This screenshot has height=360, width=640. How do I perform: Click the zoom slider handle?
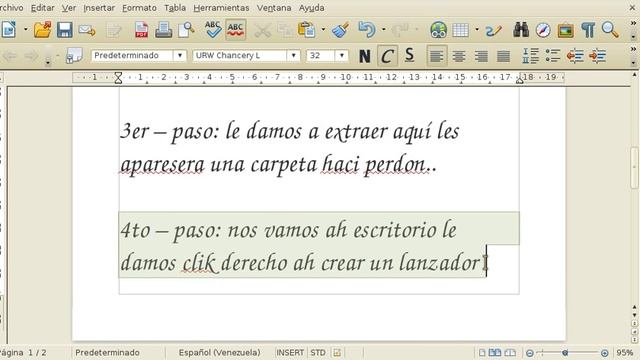tap(565, 352)
